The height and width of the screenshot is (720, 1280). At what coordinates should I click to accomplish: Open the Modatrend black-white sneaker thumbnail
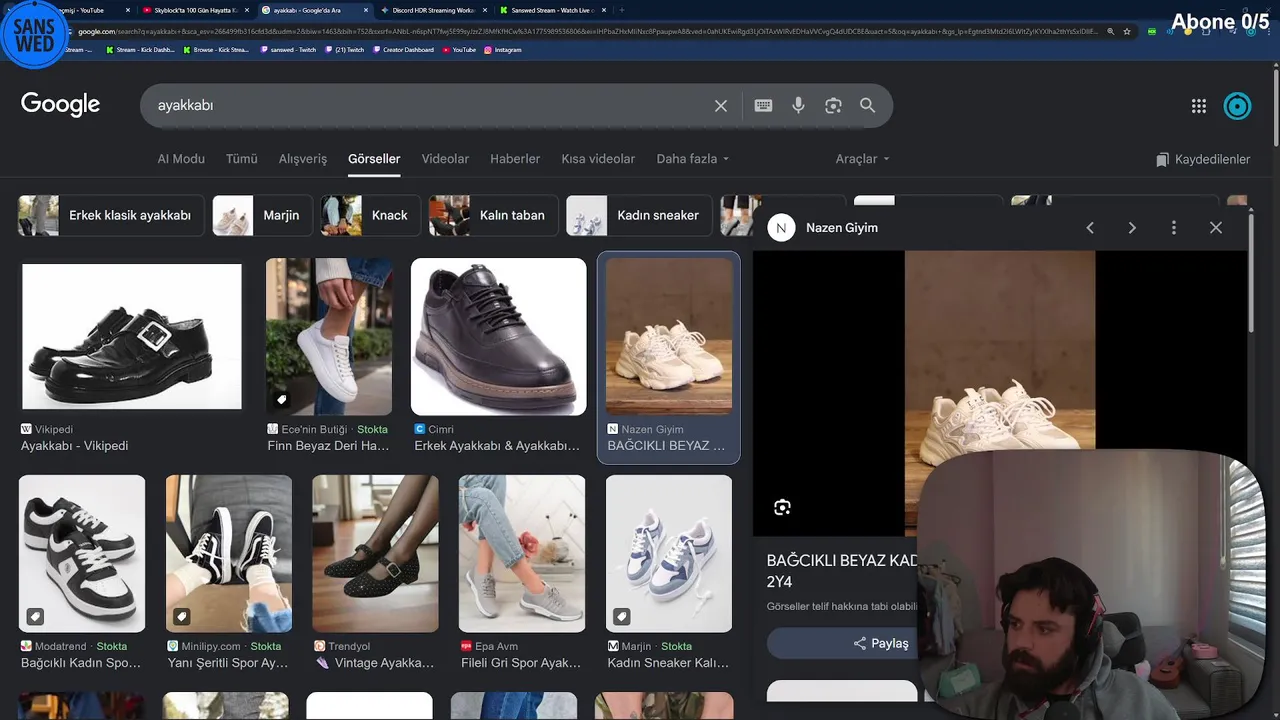point(82,553)
